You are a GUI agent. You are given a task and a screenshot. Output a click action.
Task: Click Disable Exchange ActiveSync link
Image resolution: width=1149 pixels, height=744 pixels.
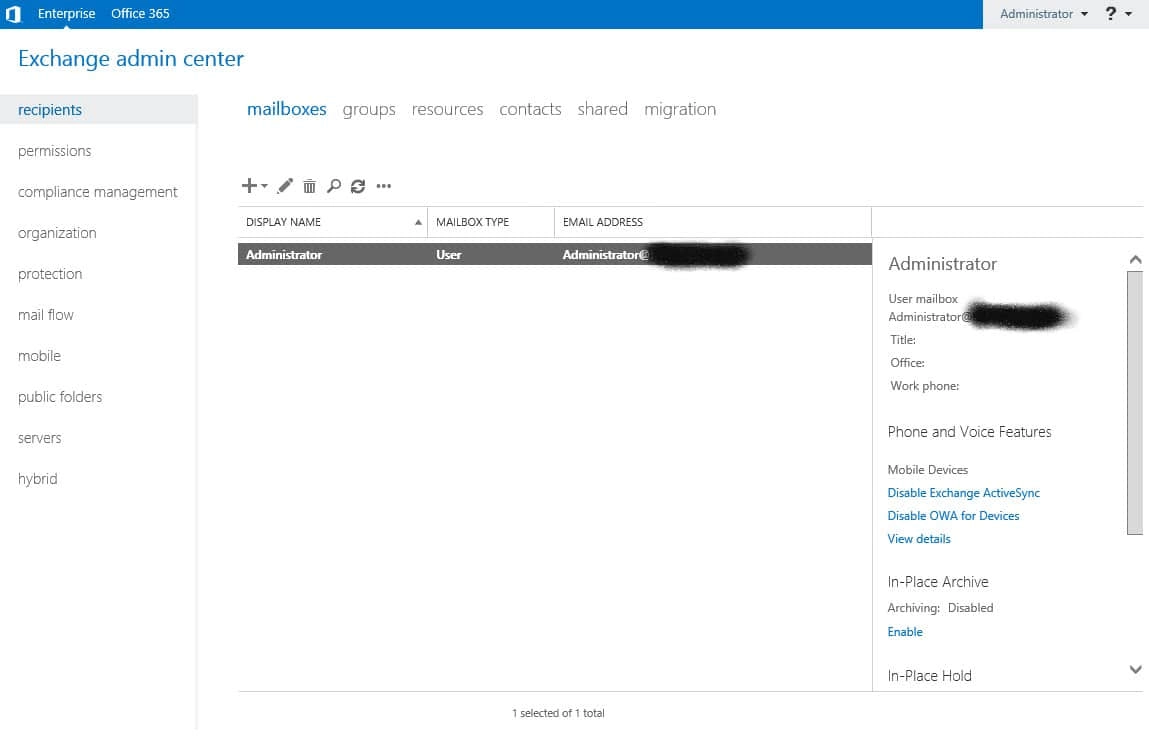(x=964, y=493)
